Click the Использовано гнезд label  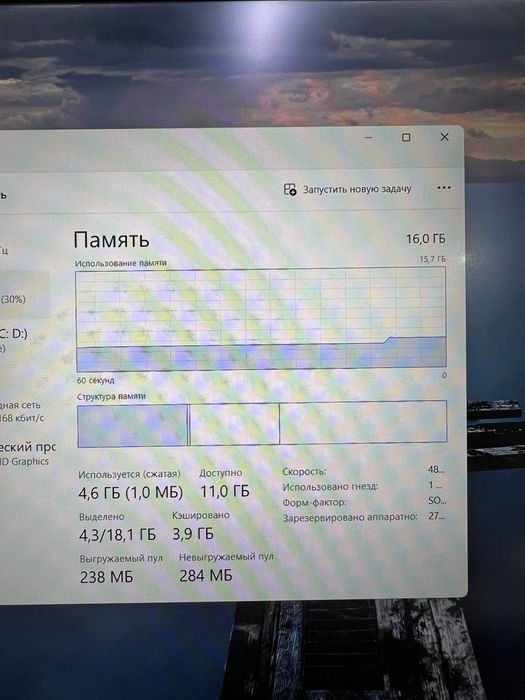coord(330,487)
